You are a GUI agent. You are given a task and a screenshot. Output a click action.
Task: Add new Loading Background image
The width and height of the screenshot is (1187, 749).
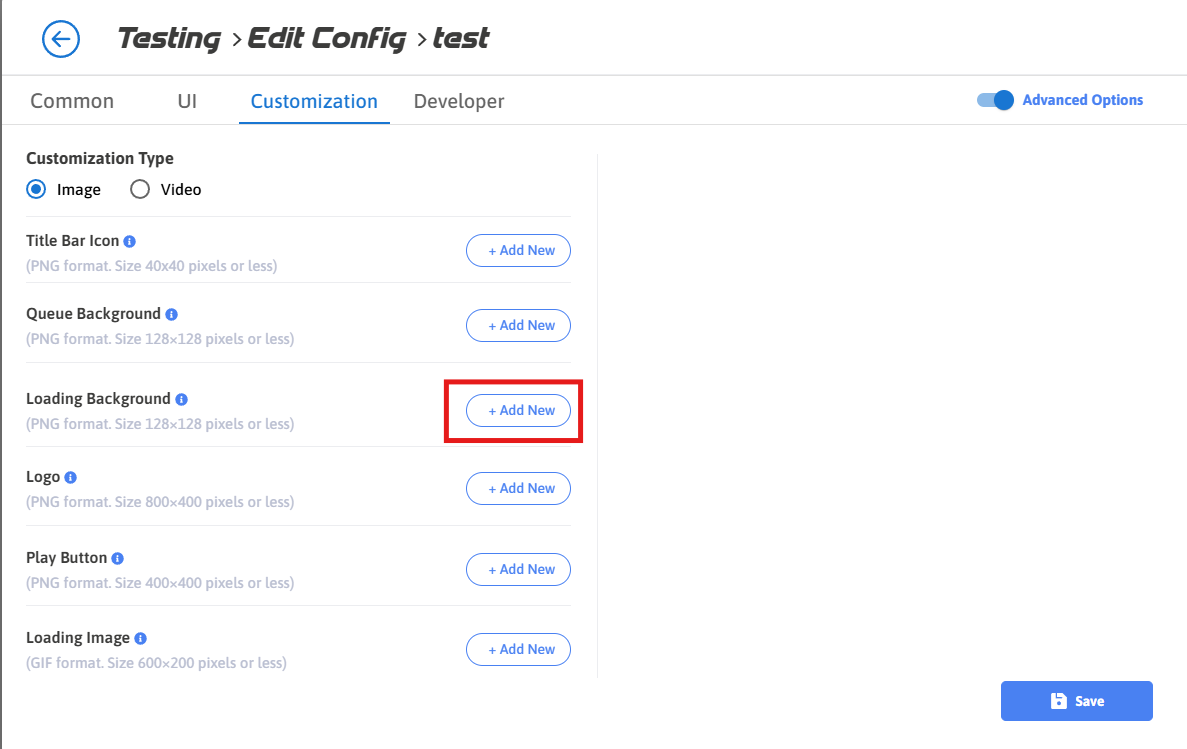(518, 411)
